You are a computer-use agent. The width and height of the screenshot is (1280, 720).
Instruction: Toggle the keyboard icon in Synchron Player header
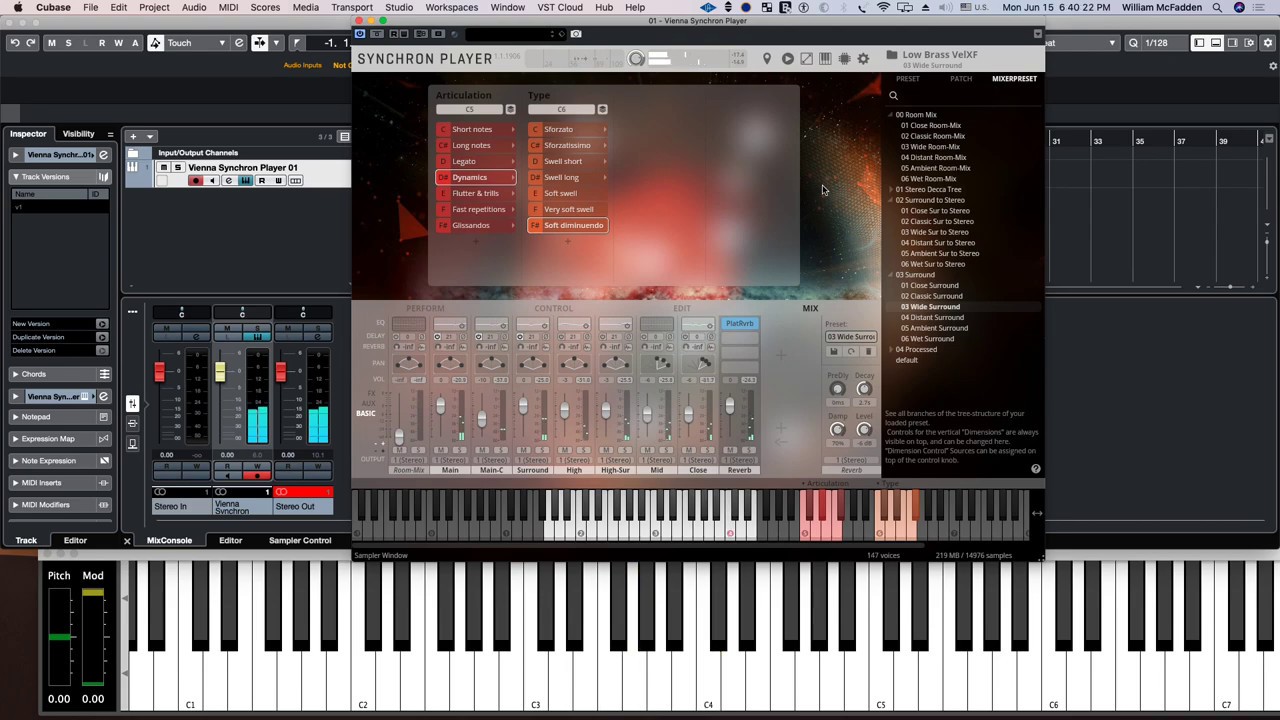pyautogui.click(x=826, y=59)
